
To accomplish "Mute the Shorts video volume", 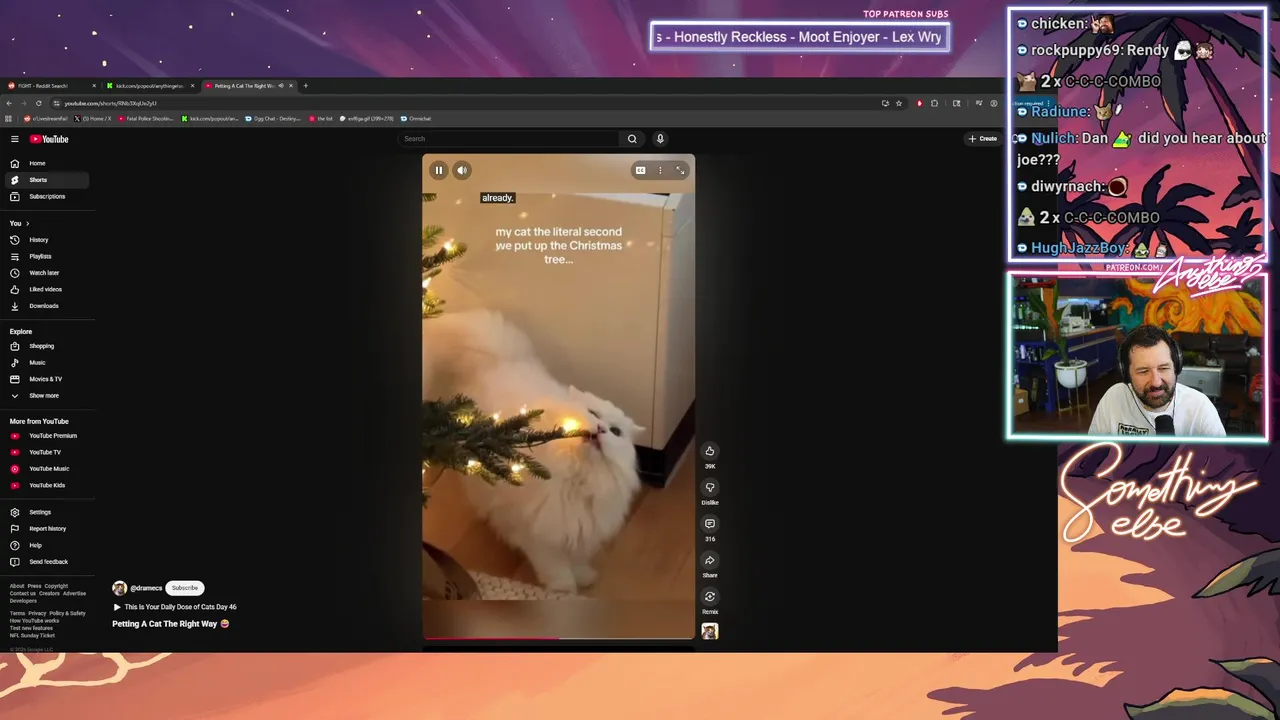I will pyautogui.click(x=462, y=170).
